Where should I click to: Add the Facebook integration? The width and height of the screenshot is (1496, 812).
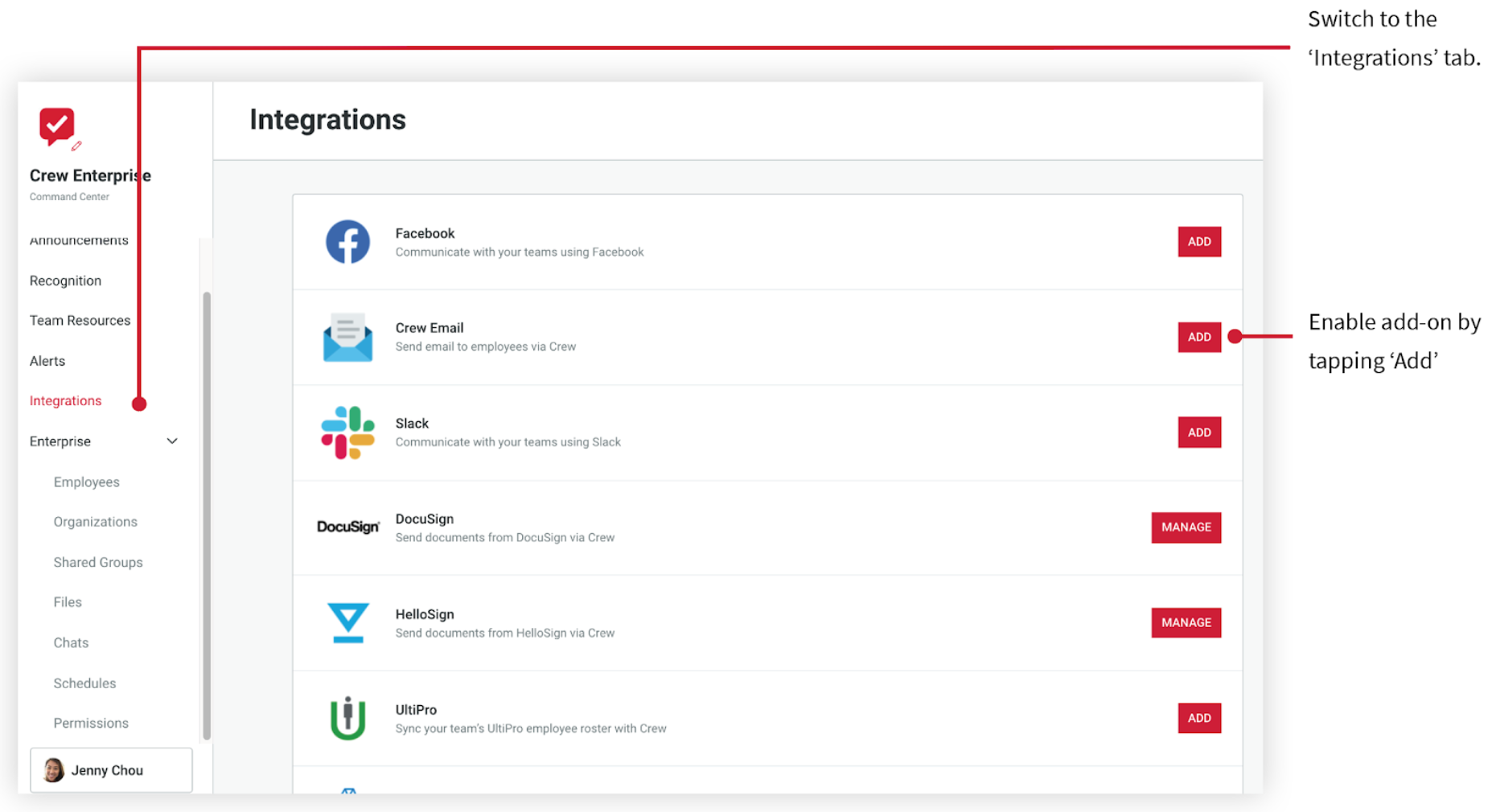point(1199,242)
